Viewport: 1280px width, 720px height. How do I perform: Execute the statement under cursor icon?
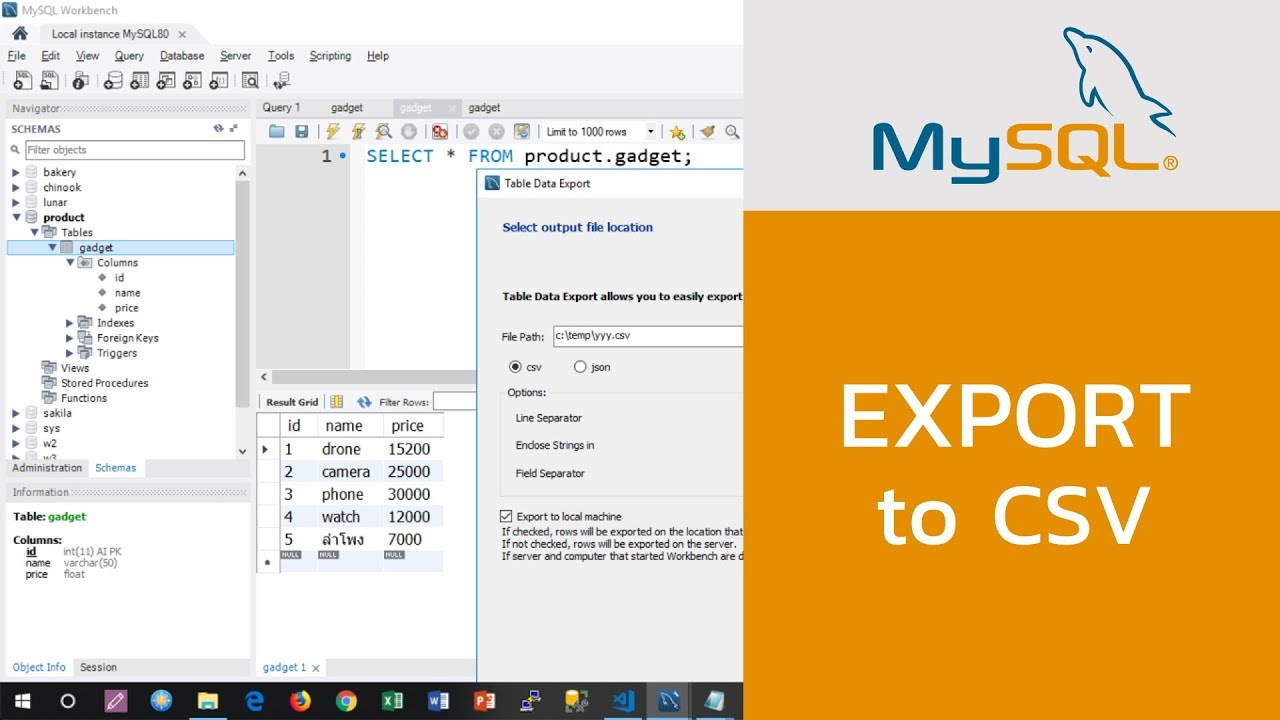358,132
